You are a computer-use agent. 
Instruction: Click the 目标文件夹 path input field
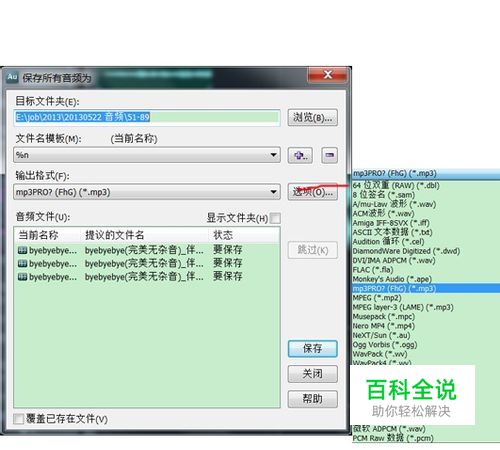point(147,117)
